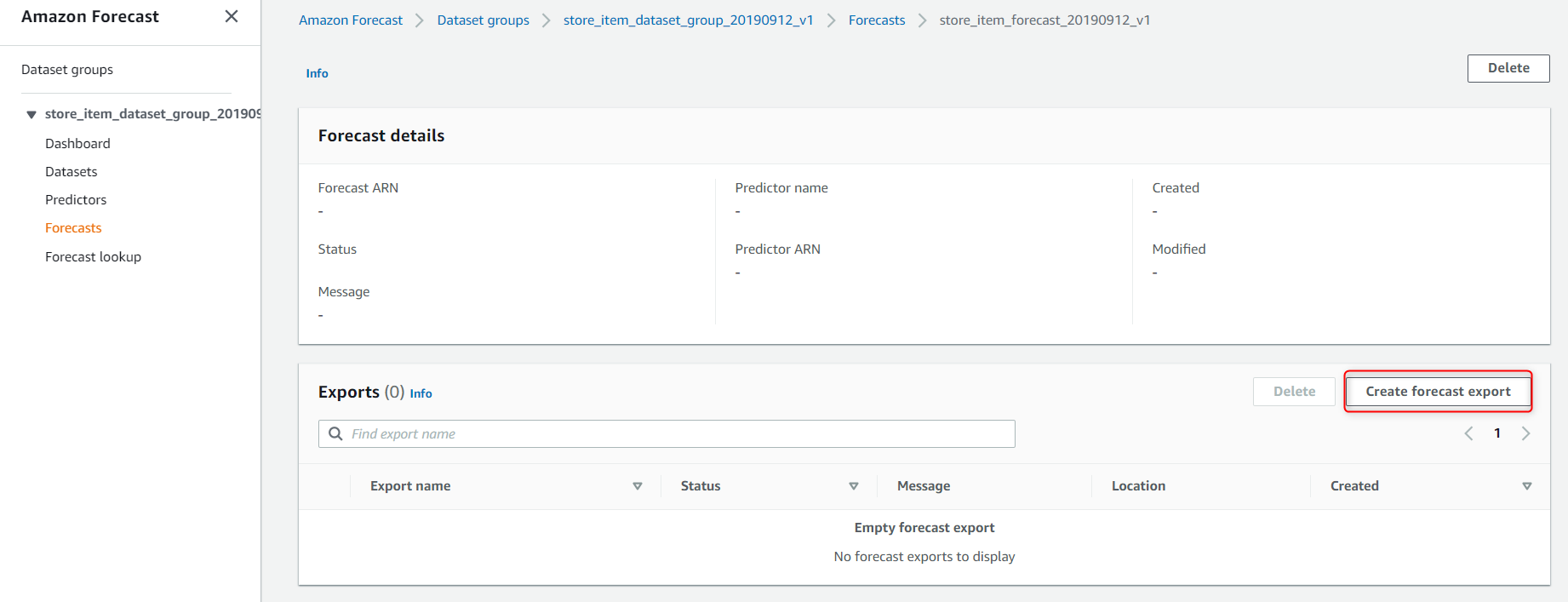Open Dataset groups sidebar heading
This screenshot has width=1568, height=602.
tap(67, 69)
